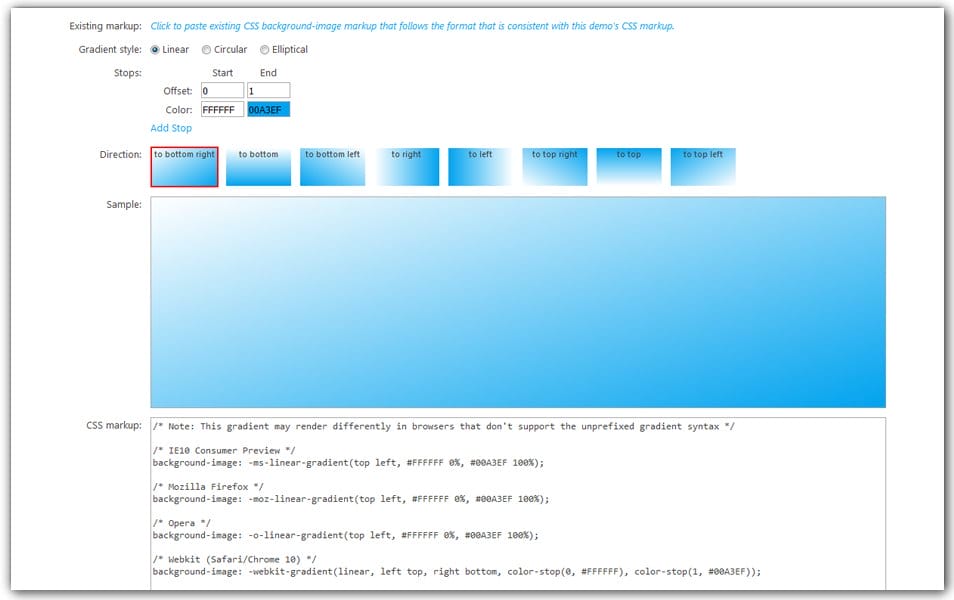Click the Add Stop link
Image resolution: width=954 pixels, height=600 pixels.
coord(171,128)
